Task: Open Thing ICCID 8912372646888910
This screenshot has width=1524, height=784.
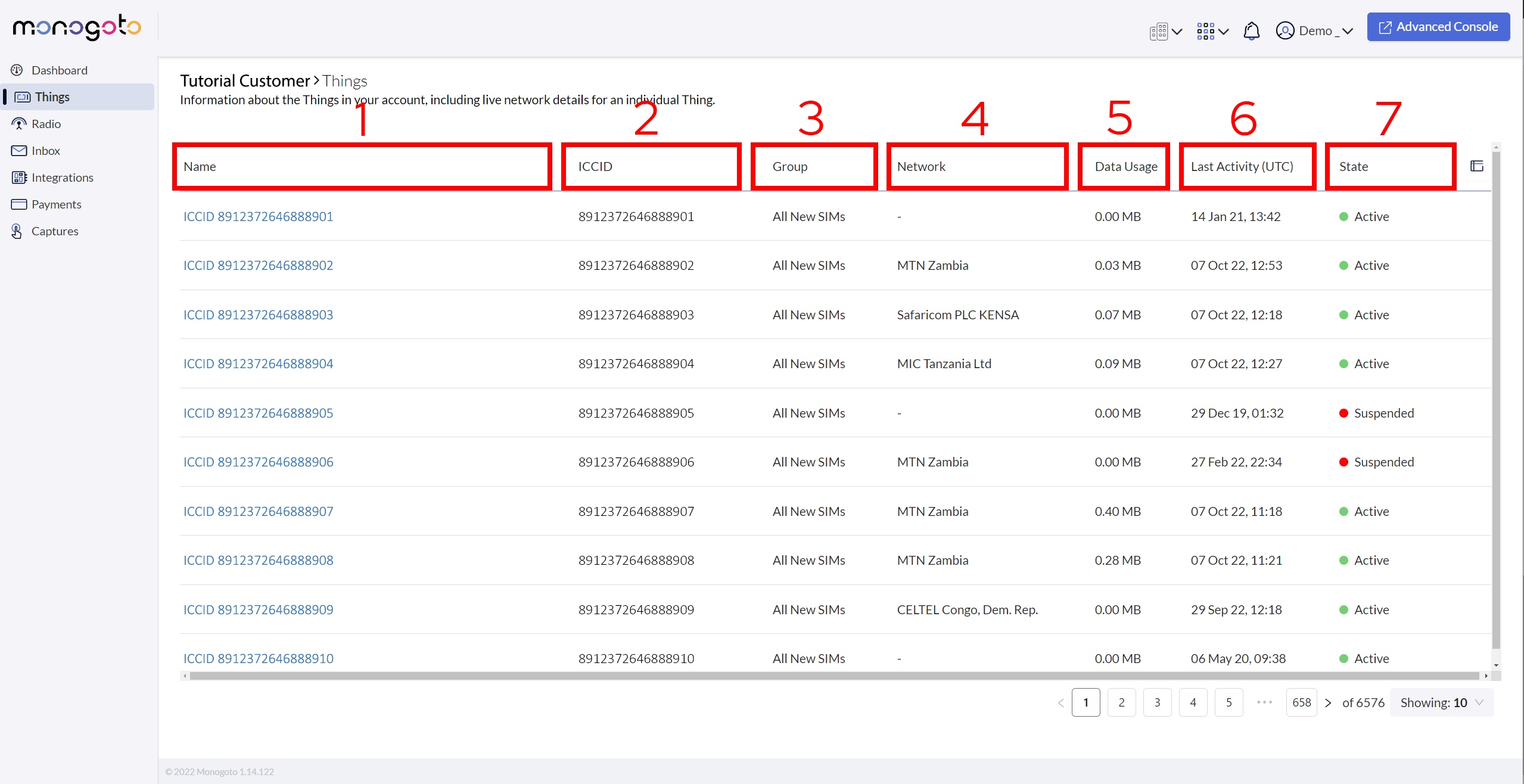Action: 258,659
